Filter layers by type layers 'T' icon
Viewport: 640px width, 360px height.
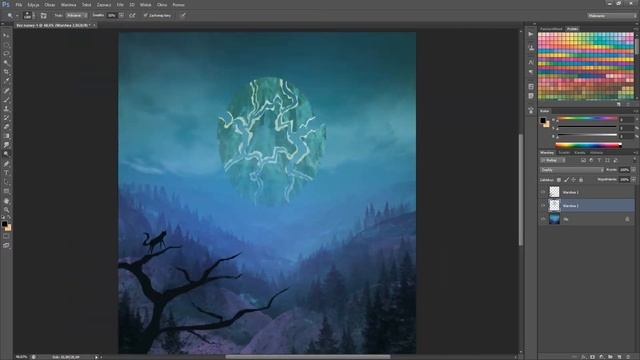pos(599,160)
